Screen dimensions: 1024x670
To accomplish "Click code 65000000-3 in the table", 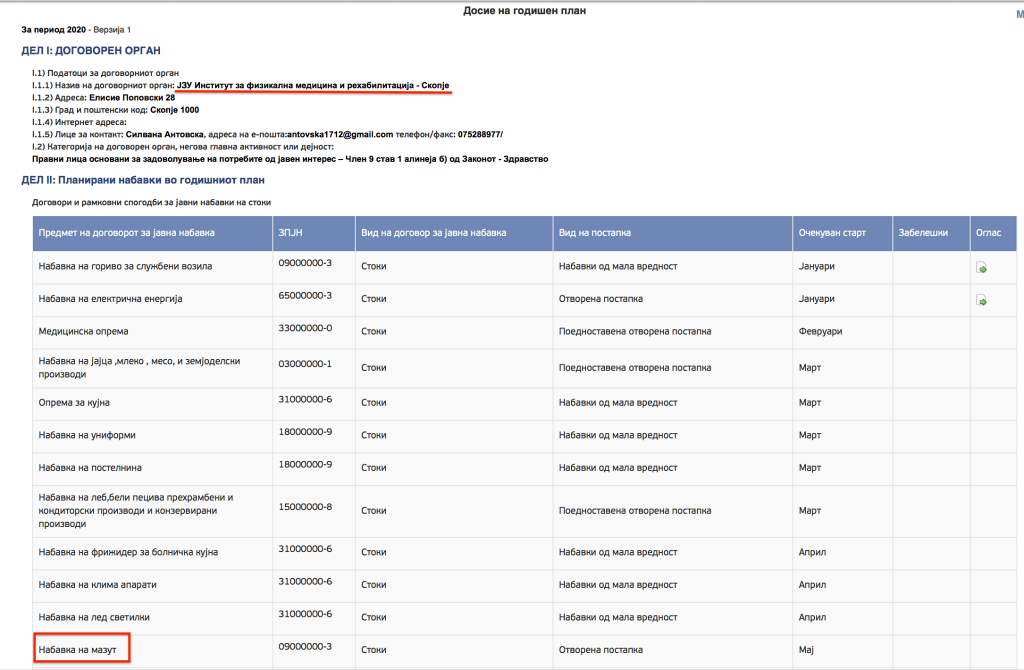I will (305, 296).
